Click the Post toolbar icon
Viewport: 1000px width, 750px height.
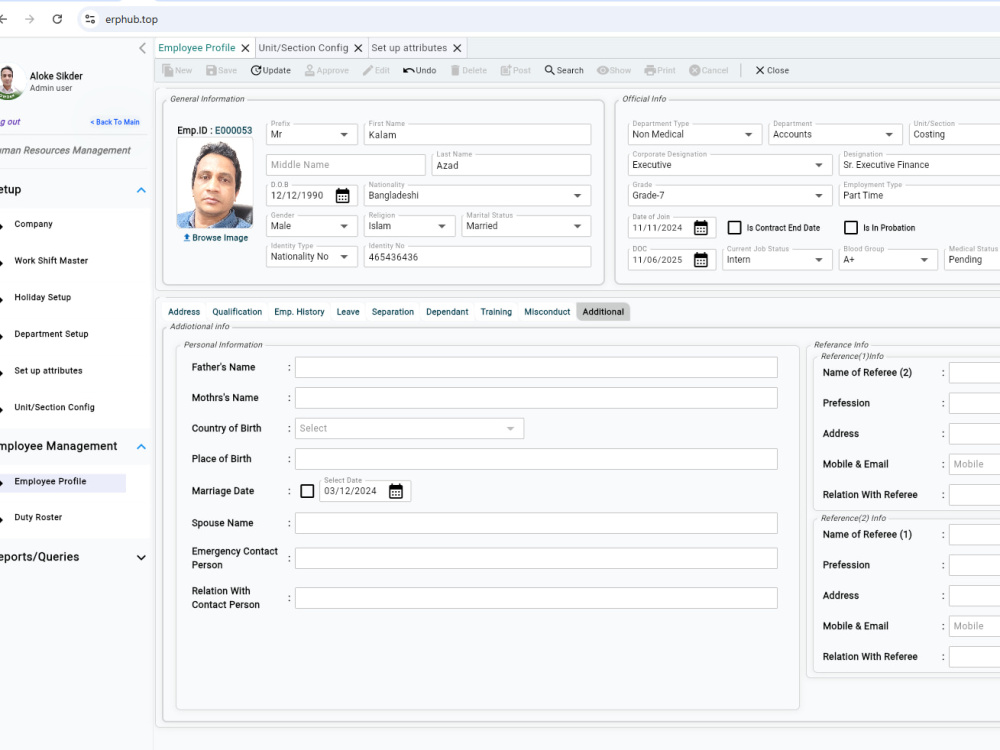point(506,70)
